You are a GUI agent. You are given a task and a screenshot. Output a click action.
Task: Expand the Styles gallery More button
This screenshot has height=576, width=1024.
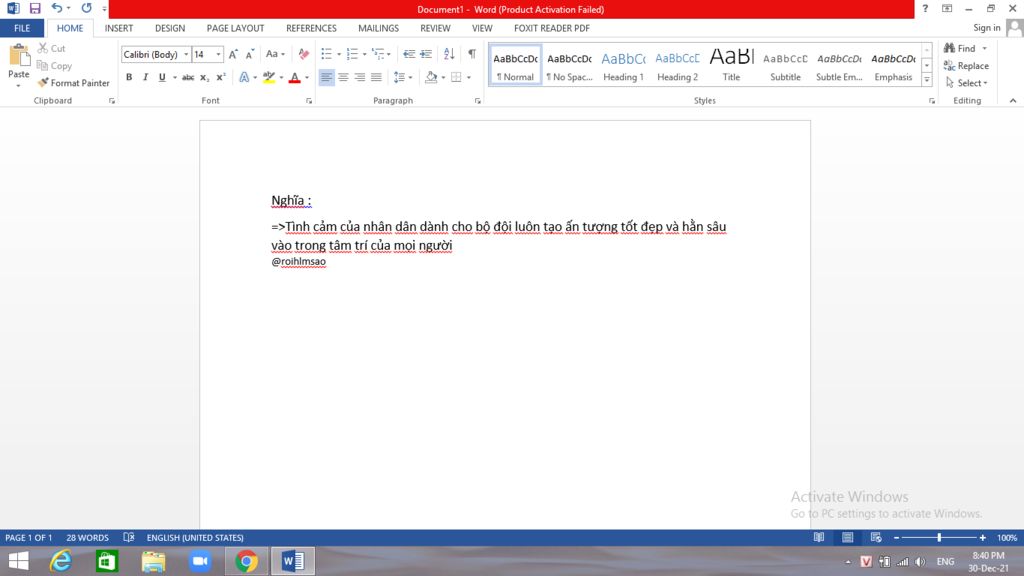click(927, 80)
